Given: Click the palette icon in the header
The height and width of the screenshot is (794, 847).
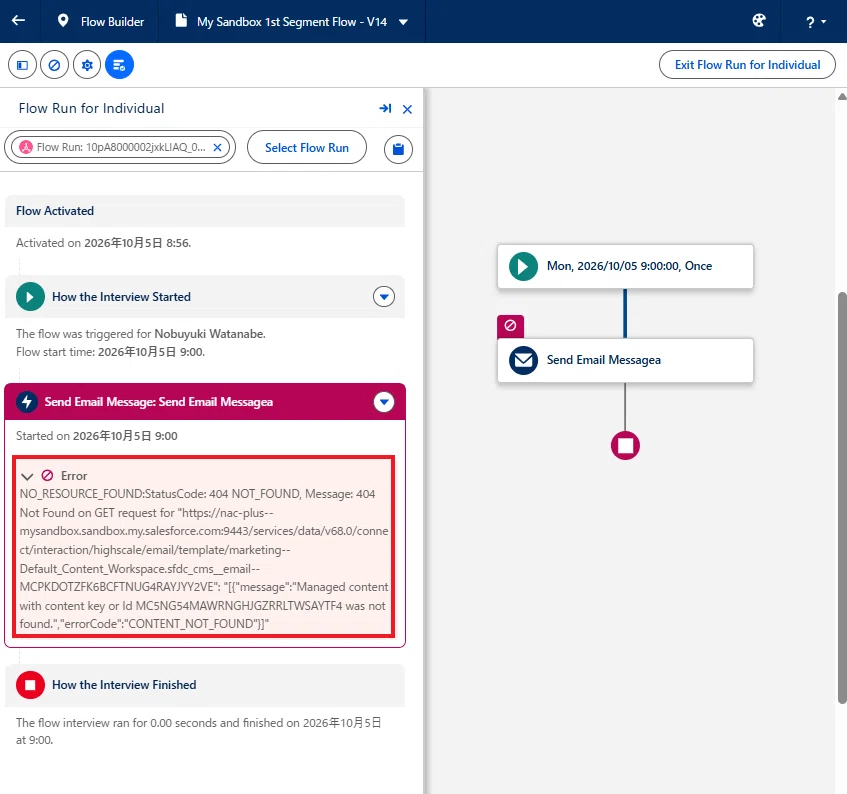Looking at the screenshot, I should [758, 21].
